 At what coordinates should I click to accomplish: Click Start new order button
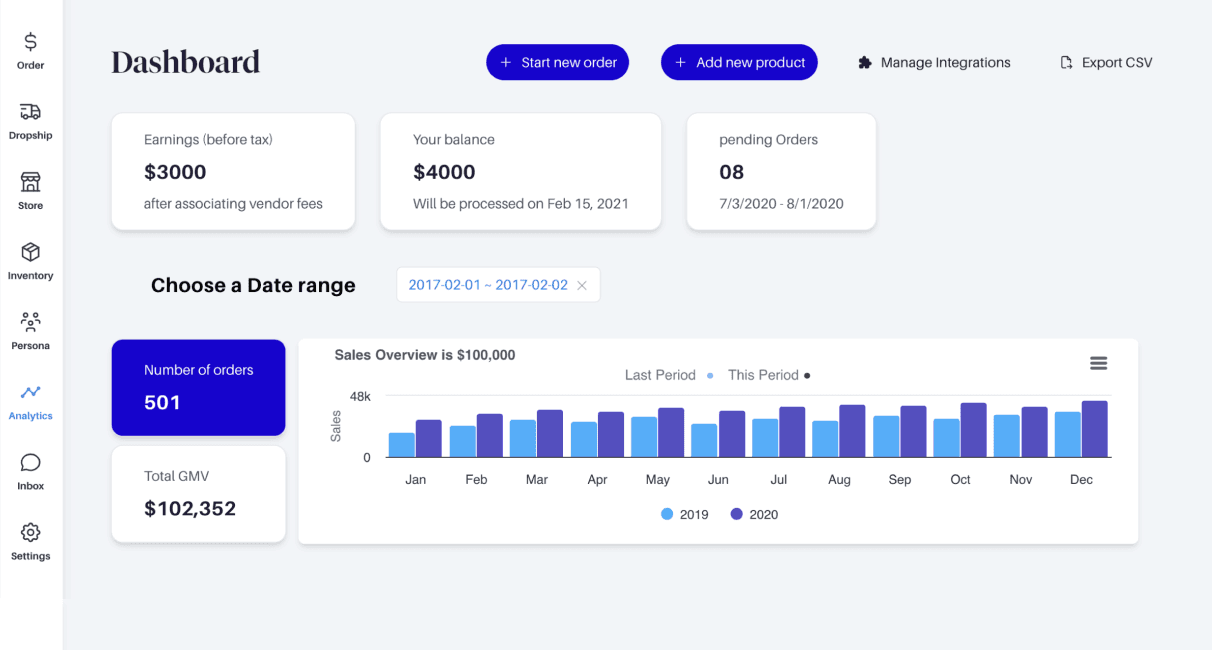pyautogui.click(x=558, y=62)
